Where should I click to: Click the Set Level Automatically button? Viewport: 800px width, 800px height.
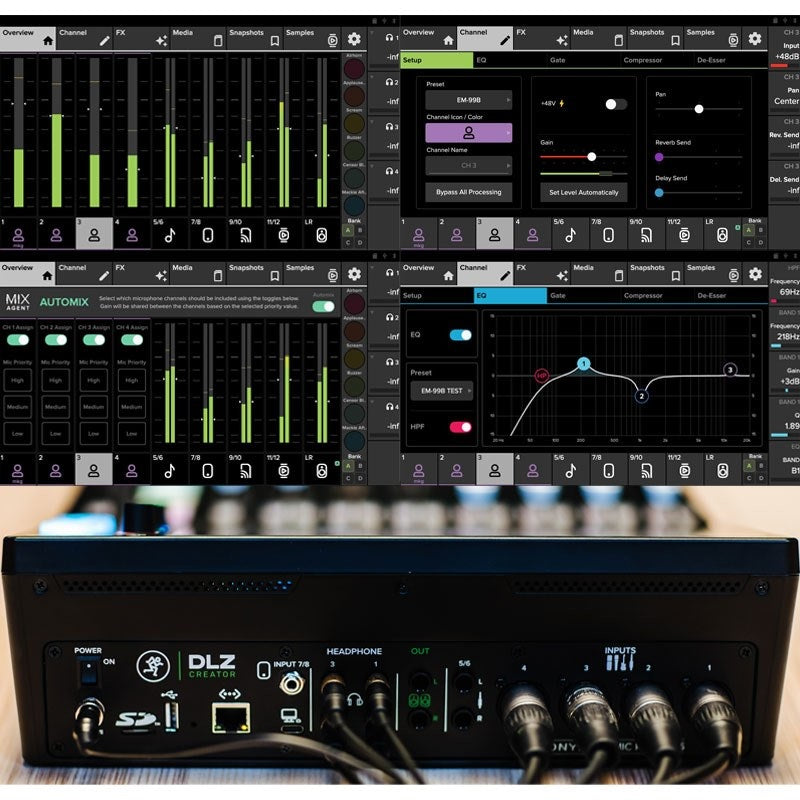tap(584, 192)
